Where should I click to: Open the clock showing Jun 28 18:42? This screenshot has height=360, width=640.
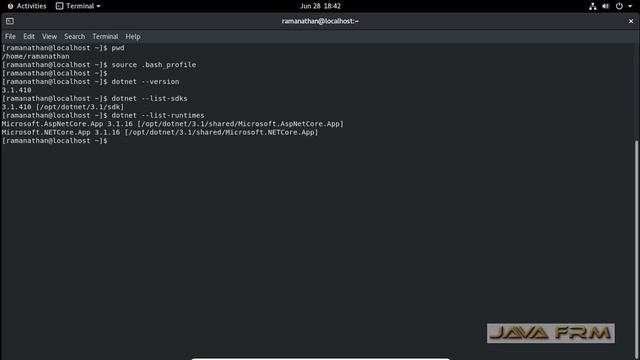point(320,6)
